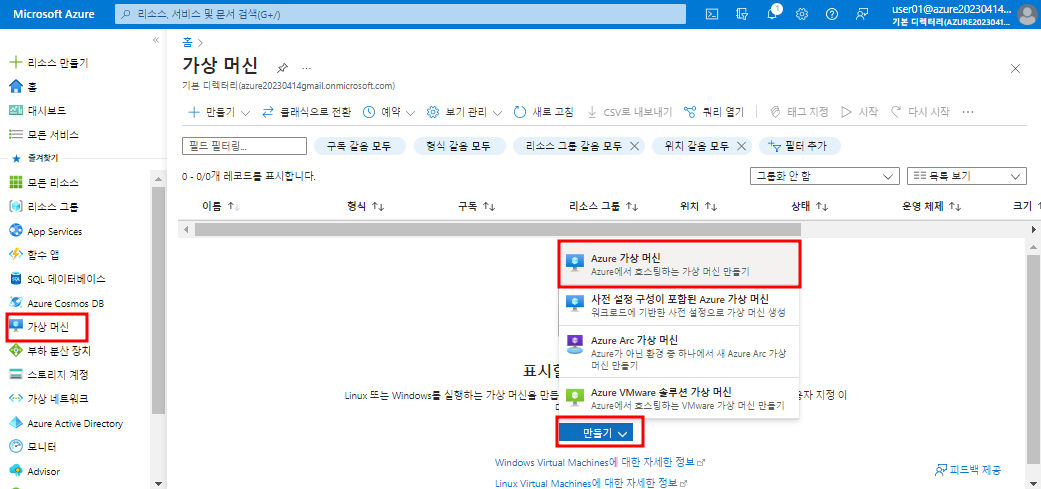The height and width of the screenshot is (489, 1041).
Task: Collapse the left sidebar with double chevron
Action: point(156,40)
